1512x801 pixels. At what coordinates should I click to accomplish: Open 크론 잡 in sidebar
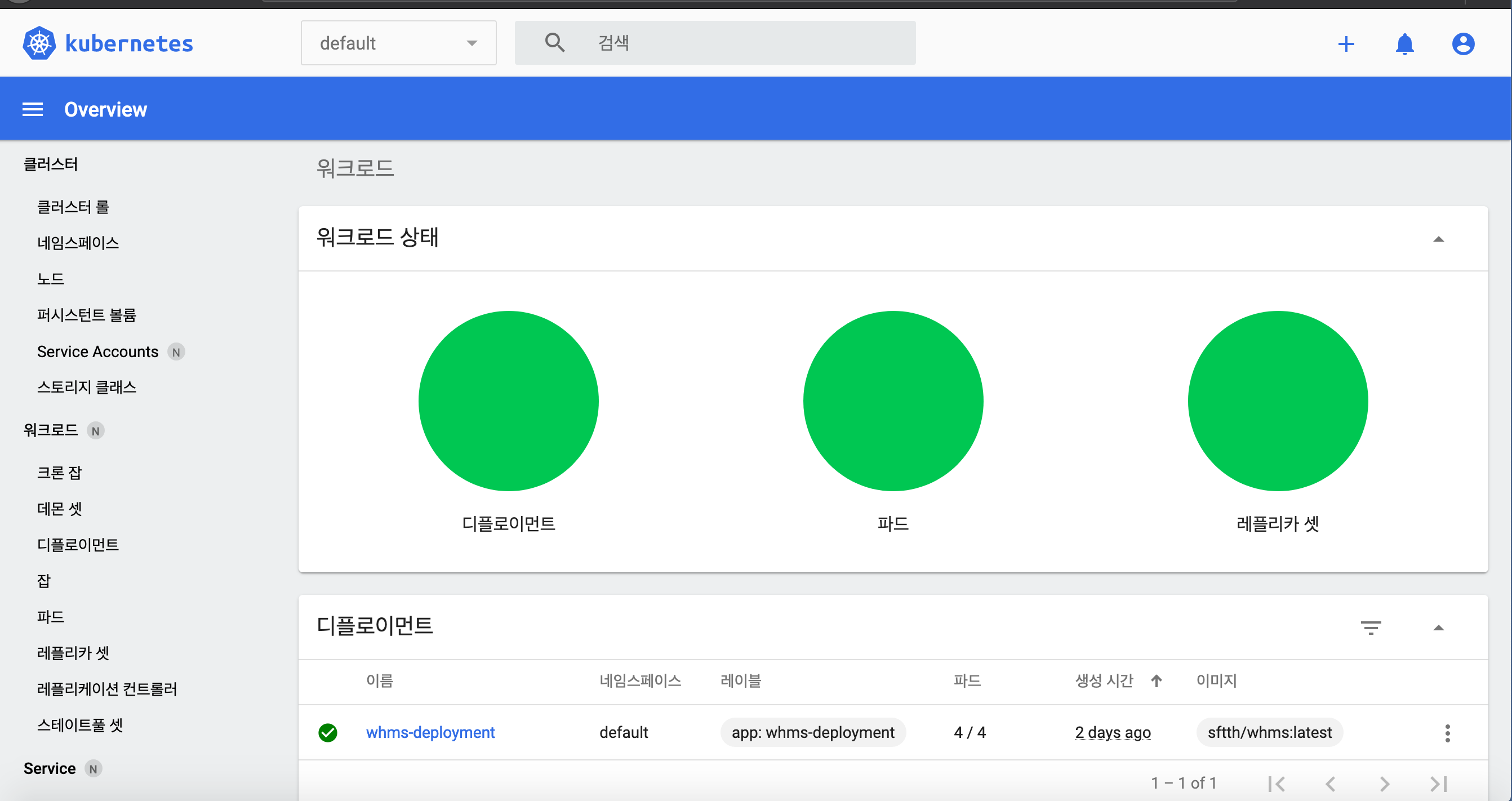(59, 473)
